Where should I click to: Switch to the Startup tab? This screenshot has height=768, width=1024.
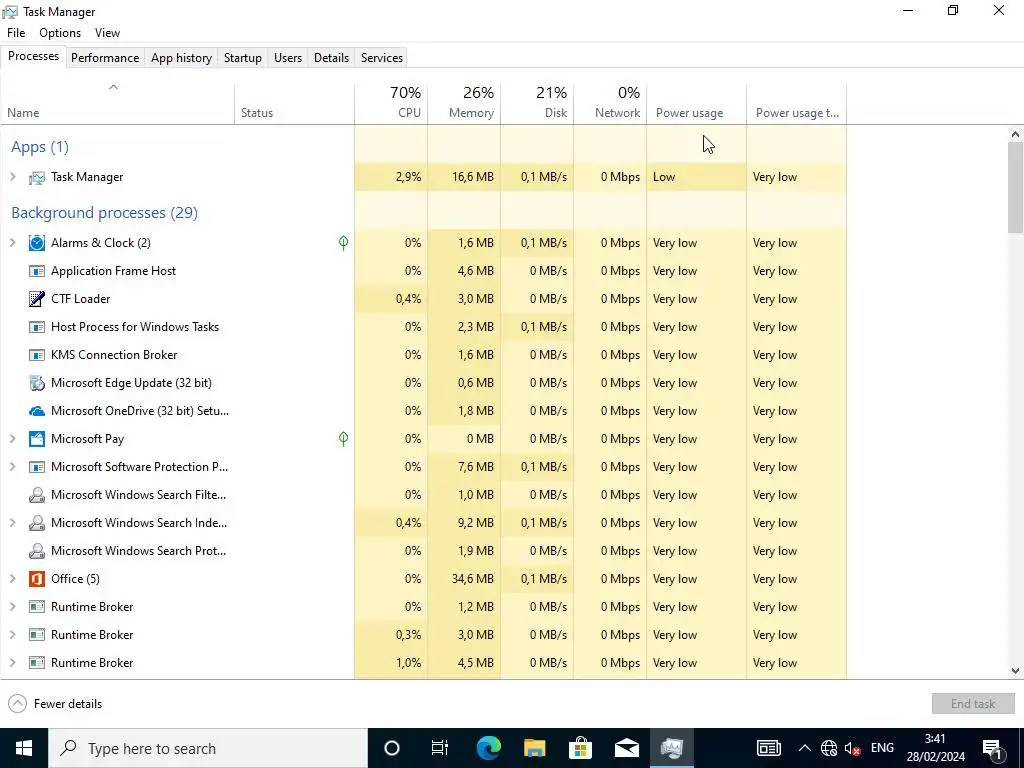[243, 57]
